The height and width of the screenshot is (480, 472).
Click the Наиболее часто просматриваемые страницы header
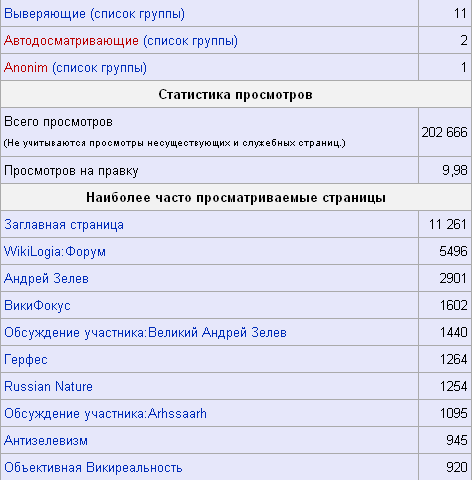pyautogui.click(x=236, y=198)
